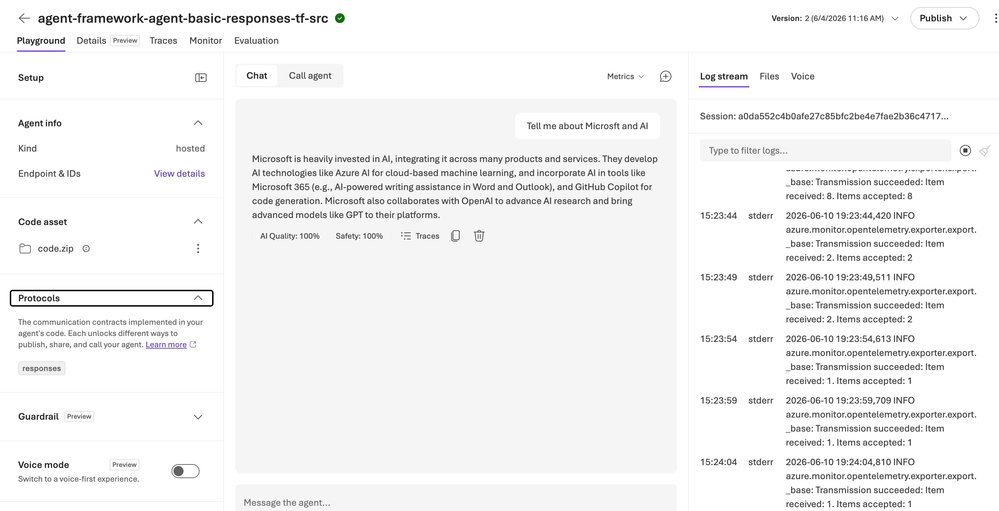The image size is (999, 511).
Task: Open the Files tab
Action: [769, 76]
